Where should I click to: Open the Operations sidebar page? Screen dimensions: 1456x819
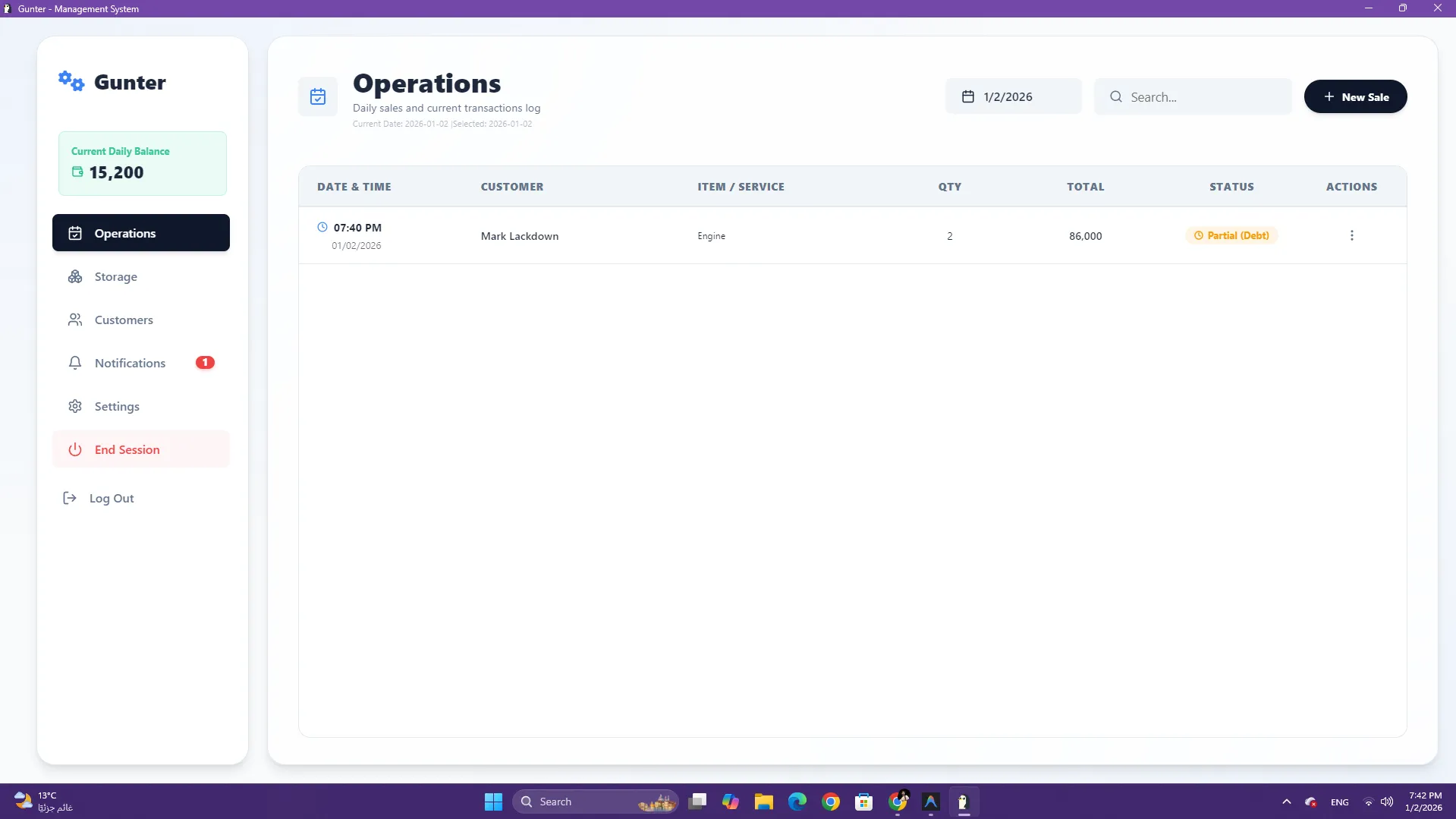(141, 233)
